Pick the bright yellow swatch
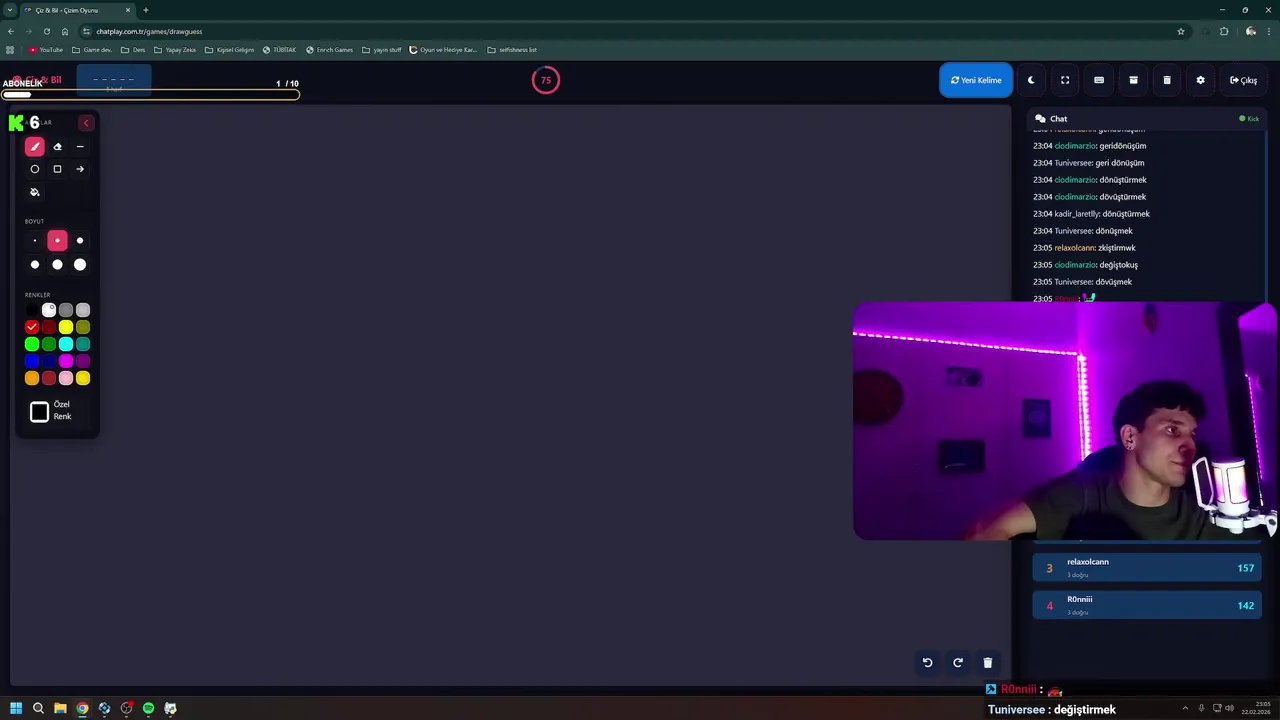 66,327
